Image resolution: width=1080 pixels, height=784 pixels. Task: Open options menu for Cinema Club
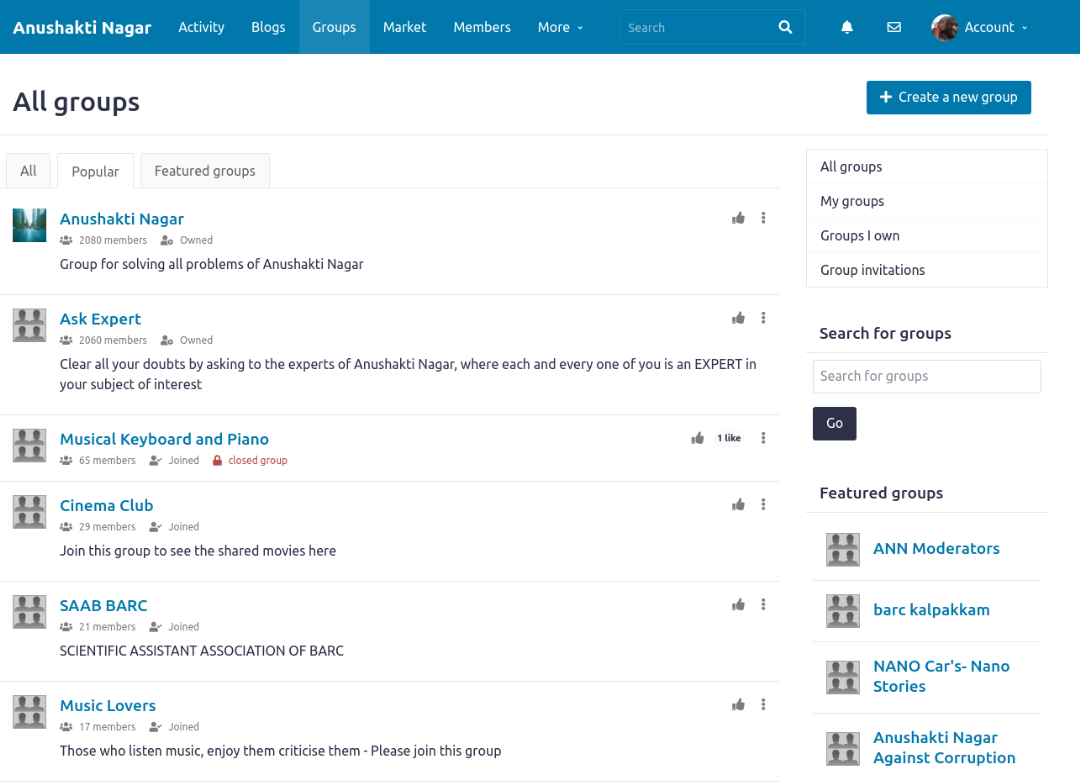click(x=763, y=505)
